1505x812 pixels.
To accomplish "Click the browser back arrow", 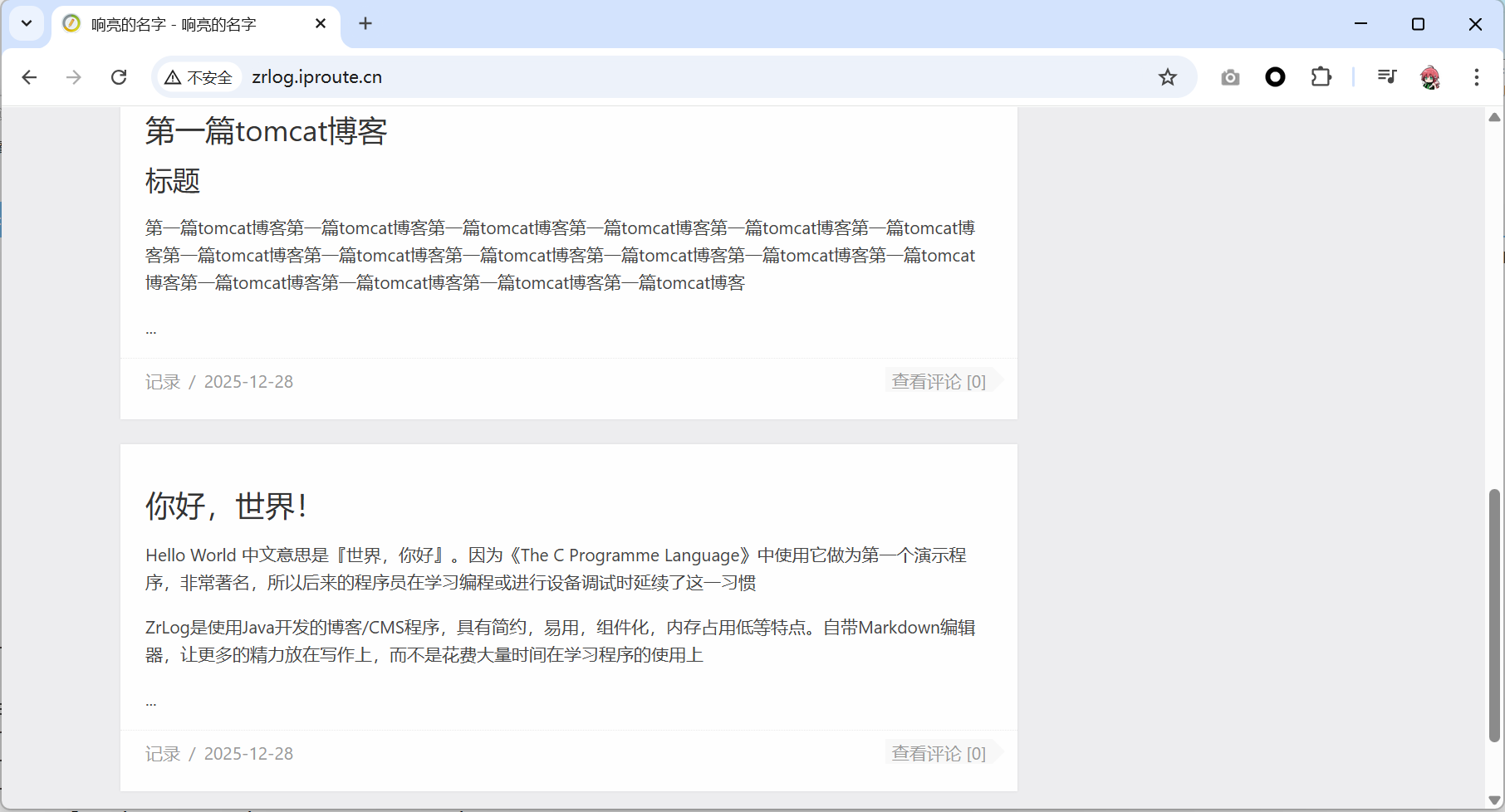I will click(x=30, y=77).
